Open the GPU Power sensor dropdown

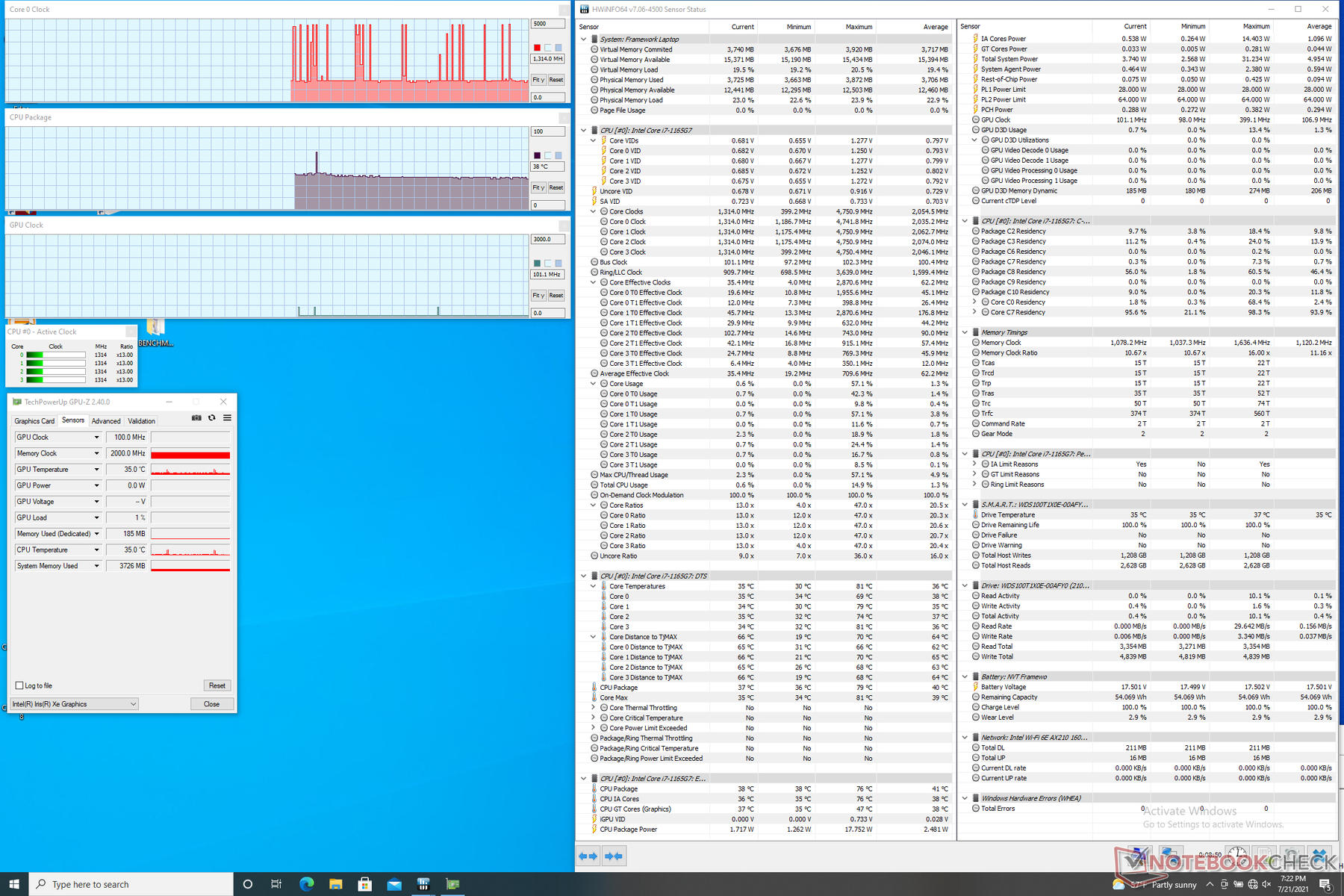[96, 485]
